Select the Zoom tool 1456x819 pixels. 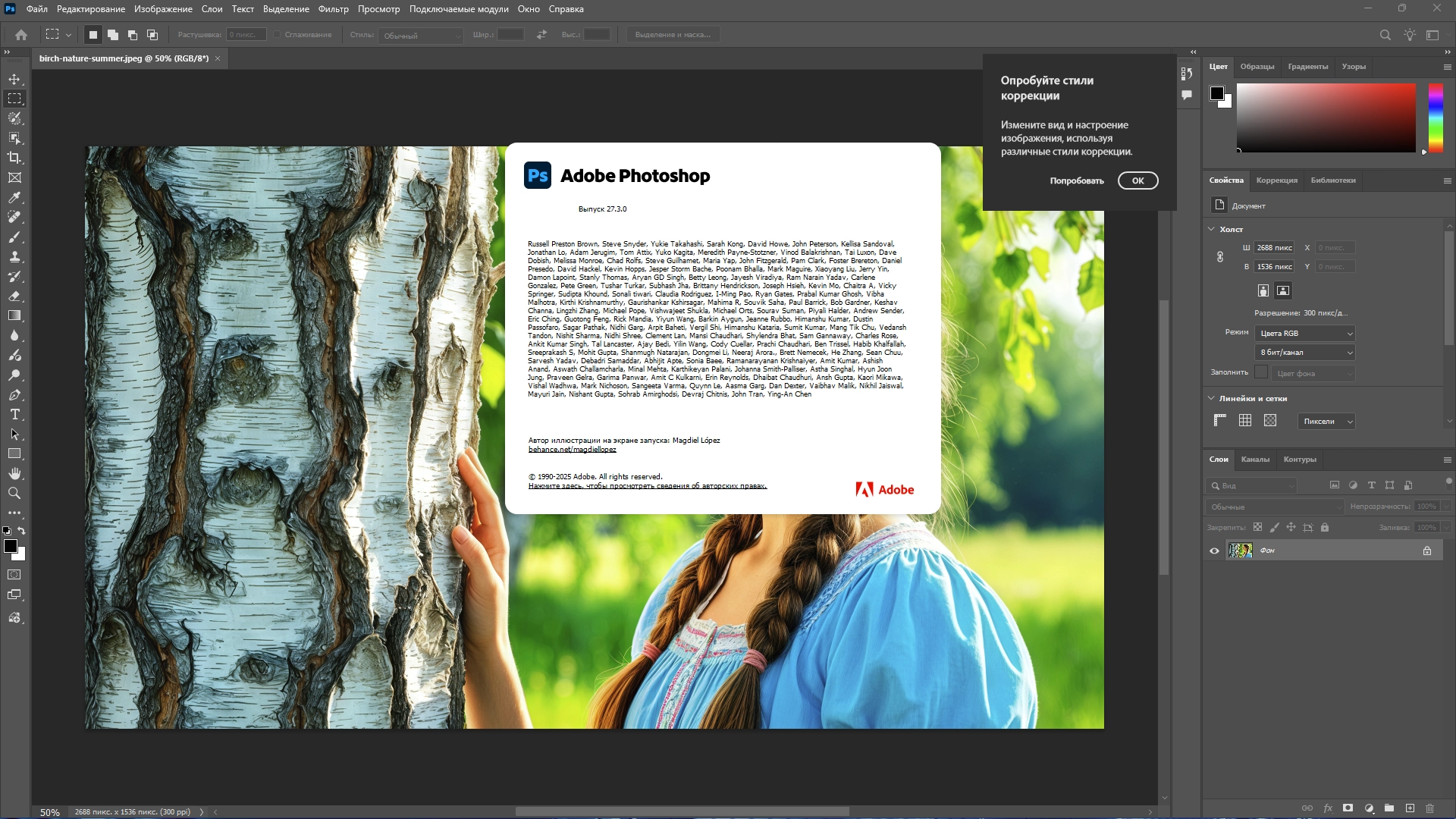coord(14,493)
